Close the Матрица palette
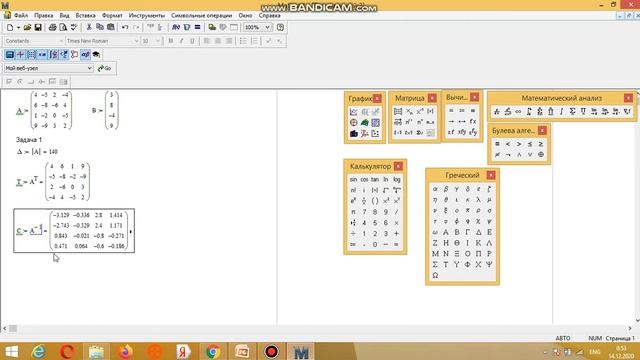The height and width of the screenshot is (360, 640). click(x=432, y=98)
